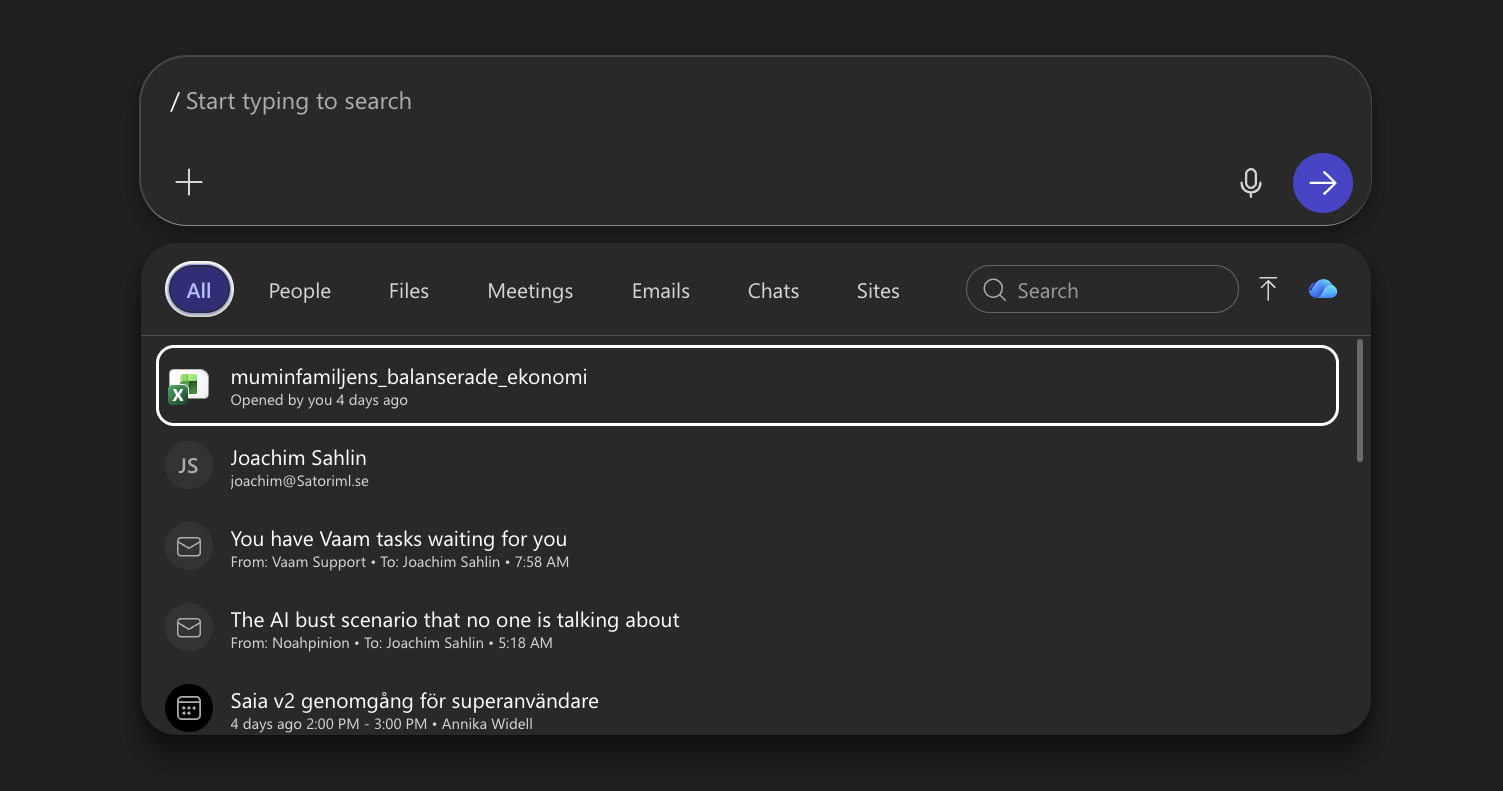Focus the "Start typing to search" field
This screenshot has width=1503, height=791.
[755, 101]
